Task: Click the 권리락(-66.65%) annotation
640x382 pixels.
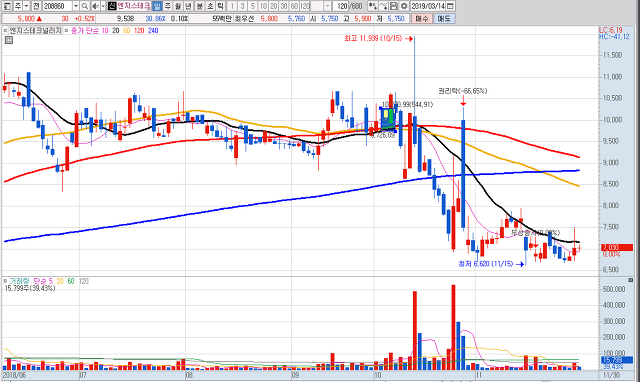Action: (x=463, y=91)
